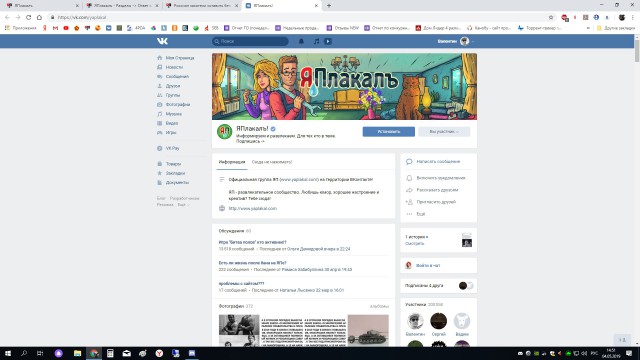
Task: Click Пригласить друзей action
Action: (x=436, y=202)
